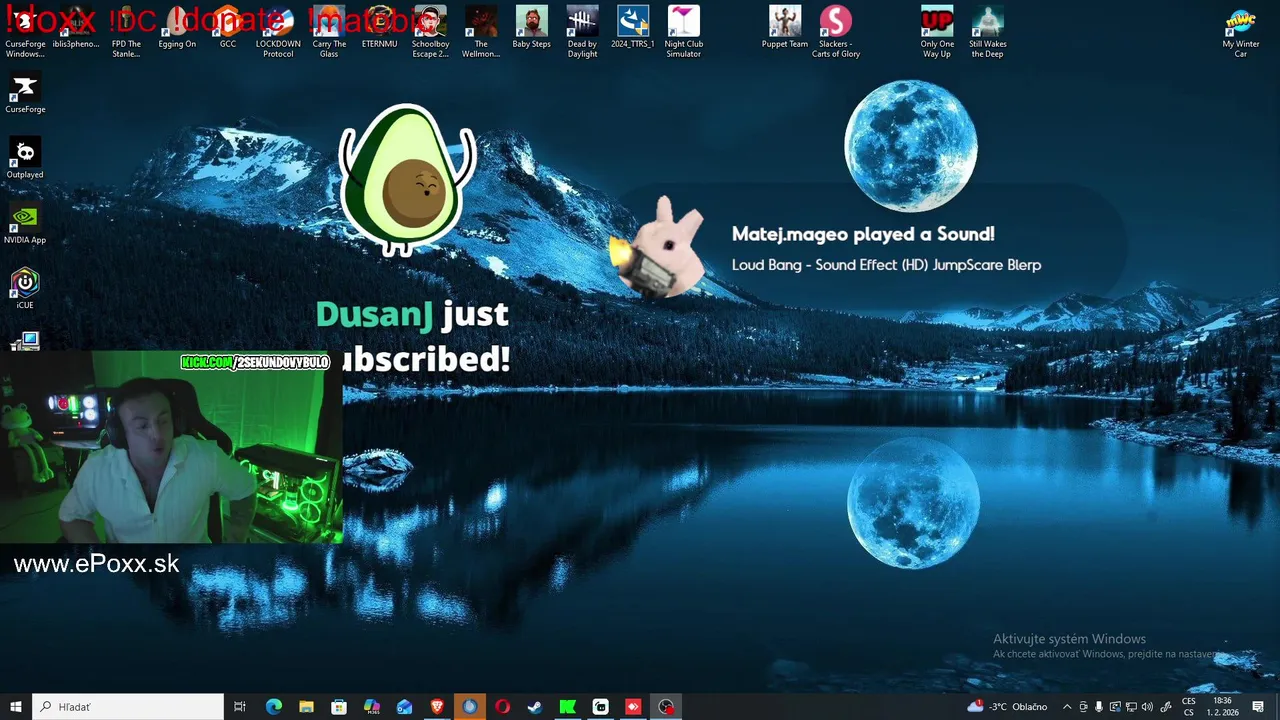Launch LOCKDOWN Protocol shortcut

(x=278, y=32)
